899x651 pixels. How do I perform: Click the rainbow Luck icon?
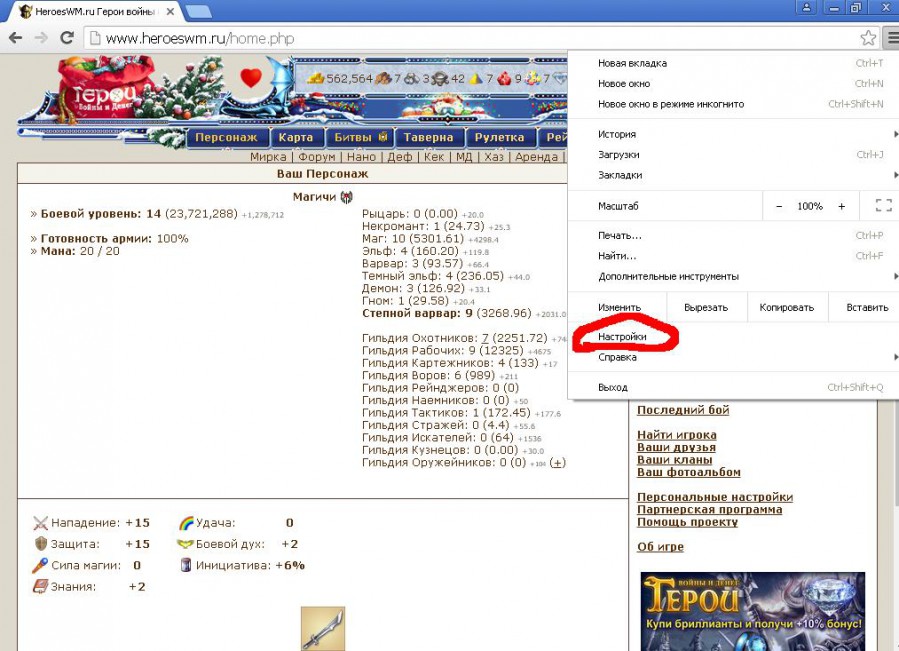pyautogui.click(x=186, y=523)
